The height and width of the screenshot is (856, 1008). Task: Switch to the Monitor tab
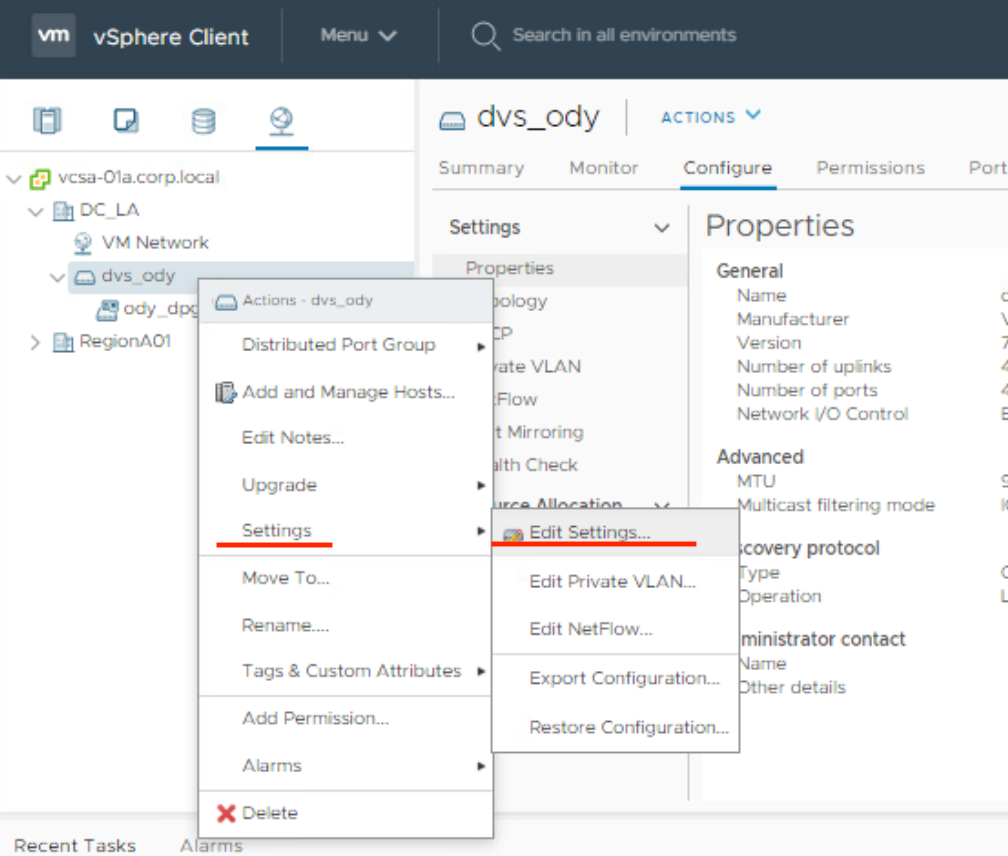(604, 168)
